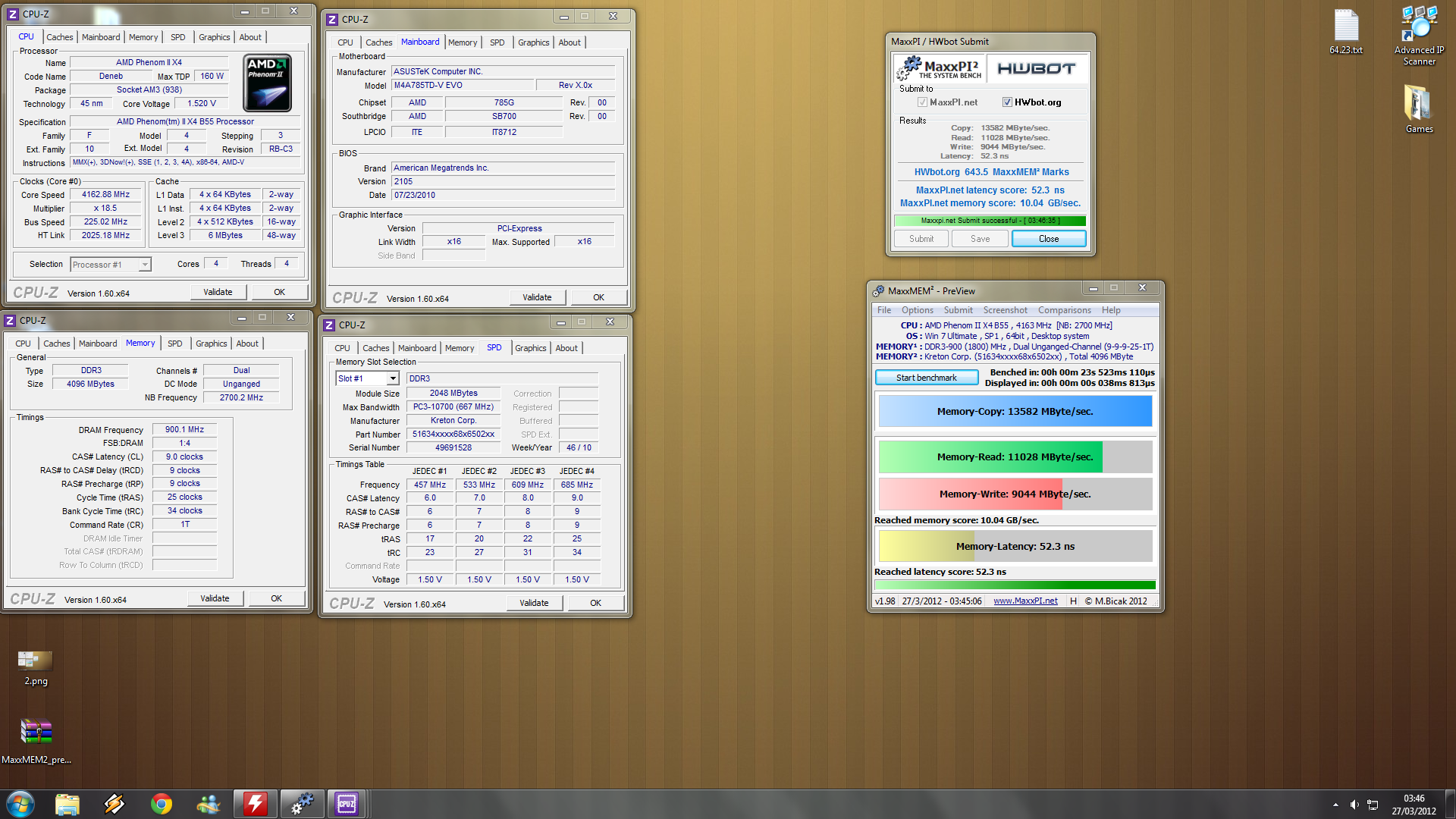Click the Memory-Copy result bar
The image size is (1456, 819).
pos(1015,412)
